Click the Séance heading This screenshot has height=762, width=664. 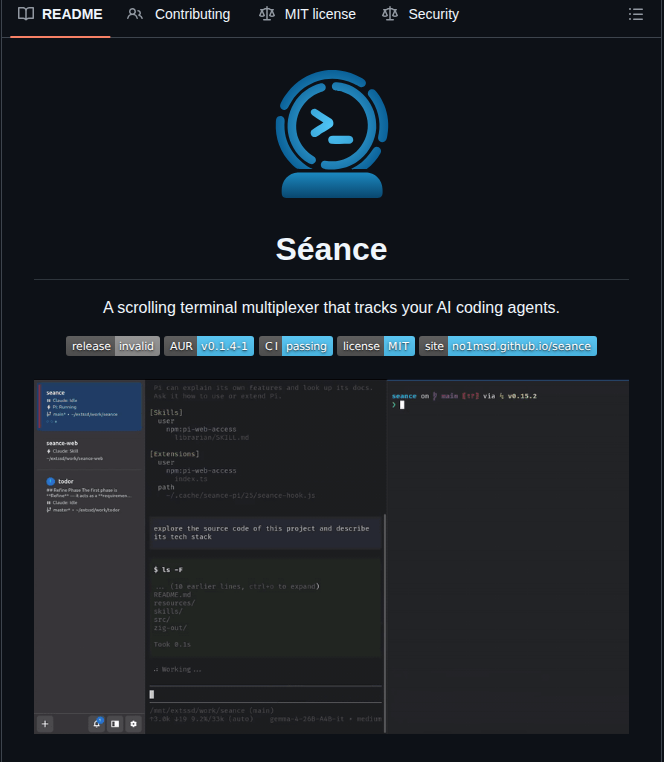(x=332, y=249)
